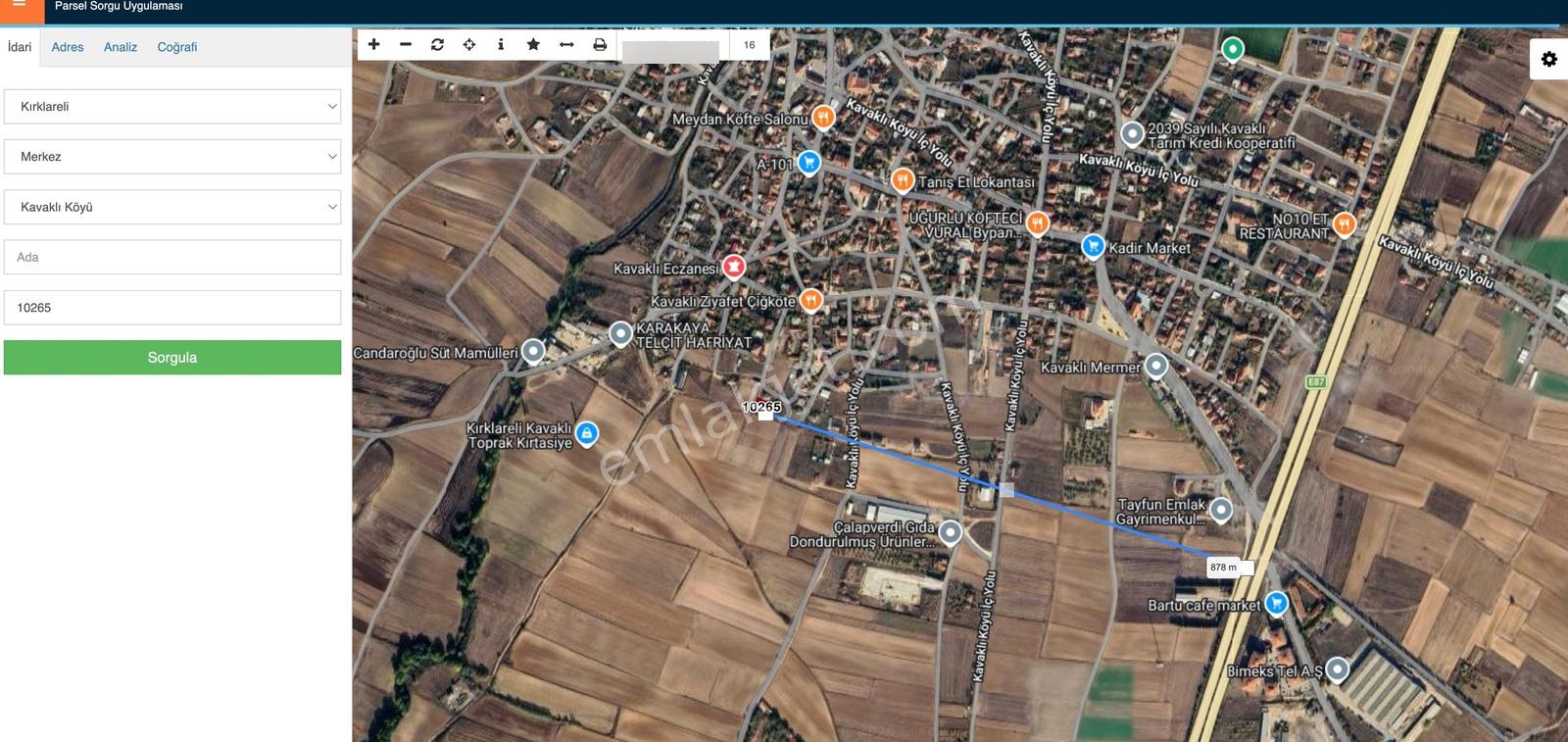Zoom out with the minus tool
Screen dimensions: 1568x742
[x=406, y=44]
